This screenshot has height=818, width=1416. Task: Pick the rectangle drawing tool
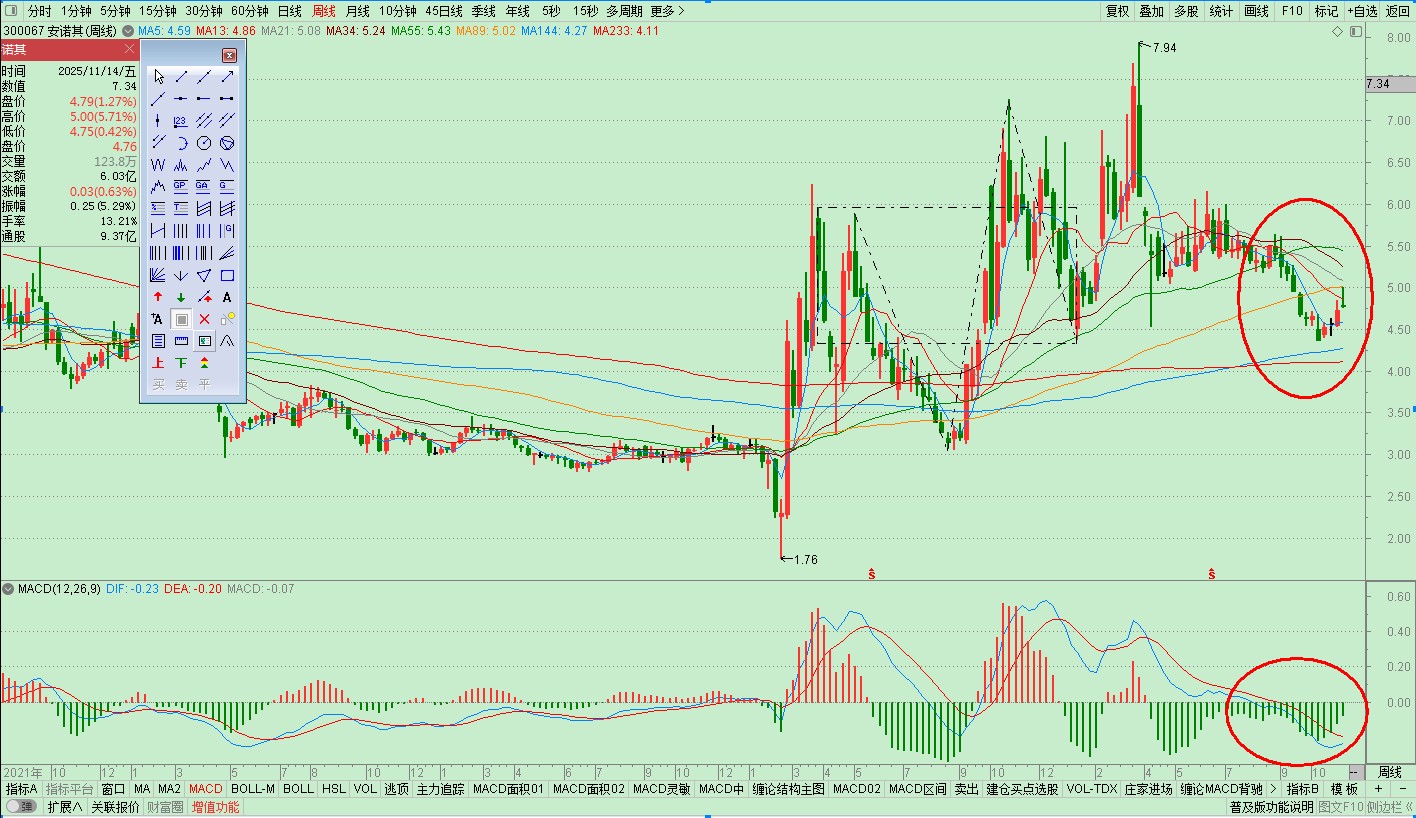click(227, 276)
